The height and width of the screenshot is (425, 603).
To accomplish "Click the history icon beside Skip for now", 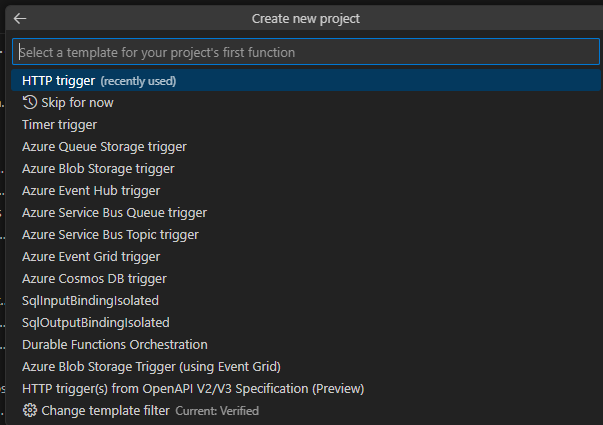I will coord(29,103).
